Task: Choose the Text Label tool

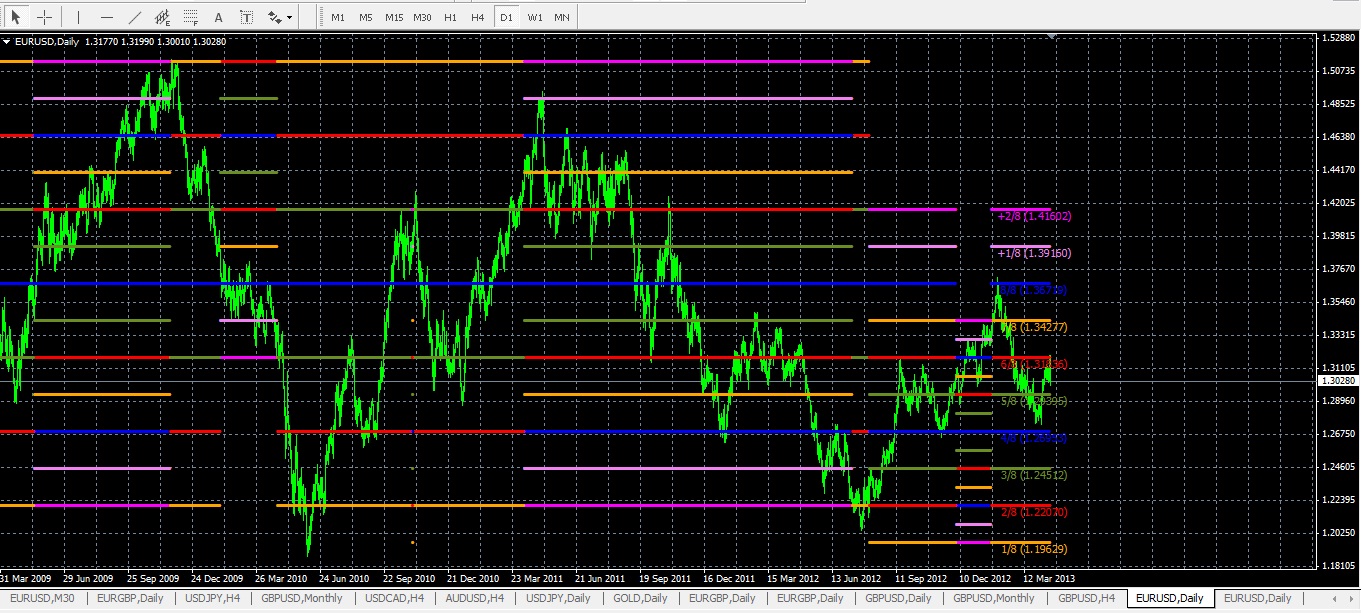Action: pyautogui.click(x=247, y=17)
